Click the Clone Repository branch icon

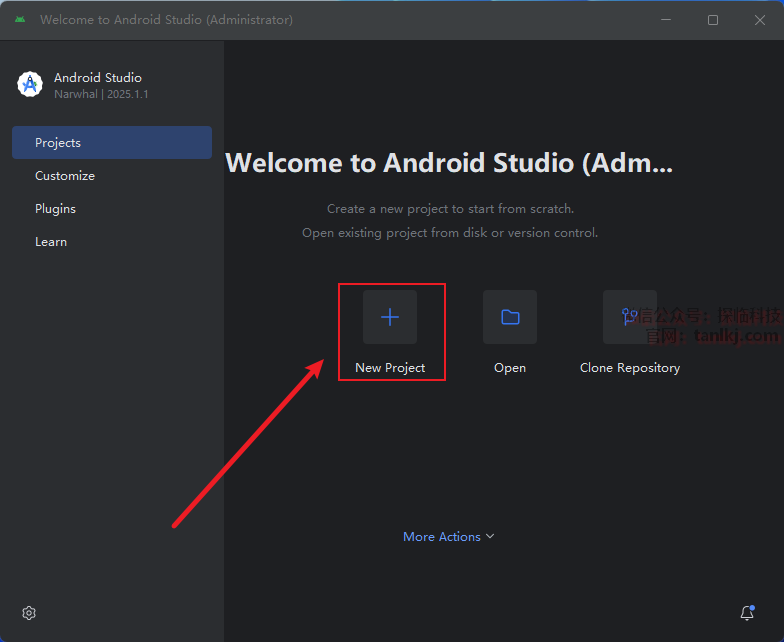(x=629, y=317)
